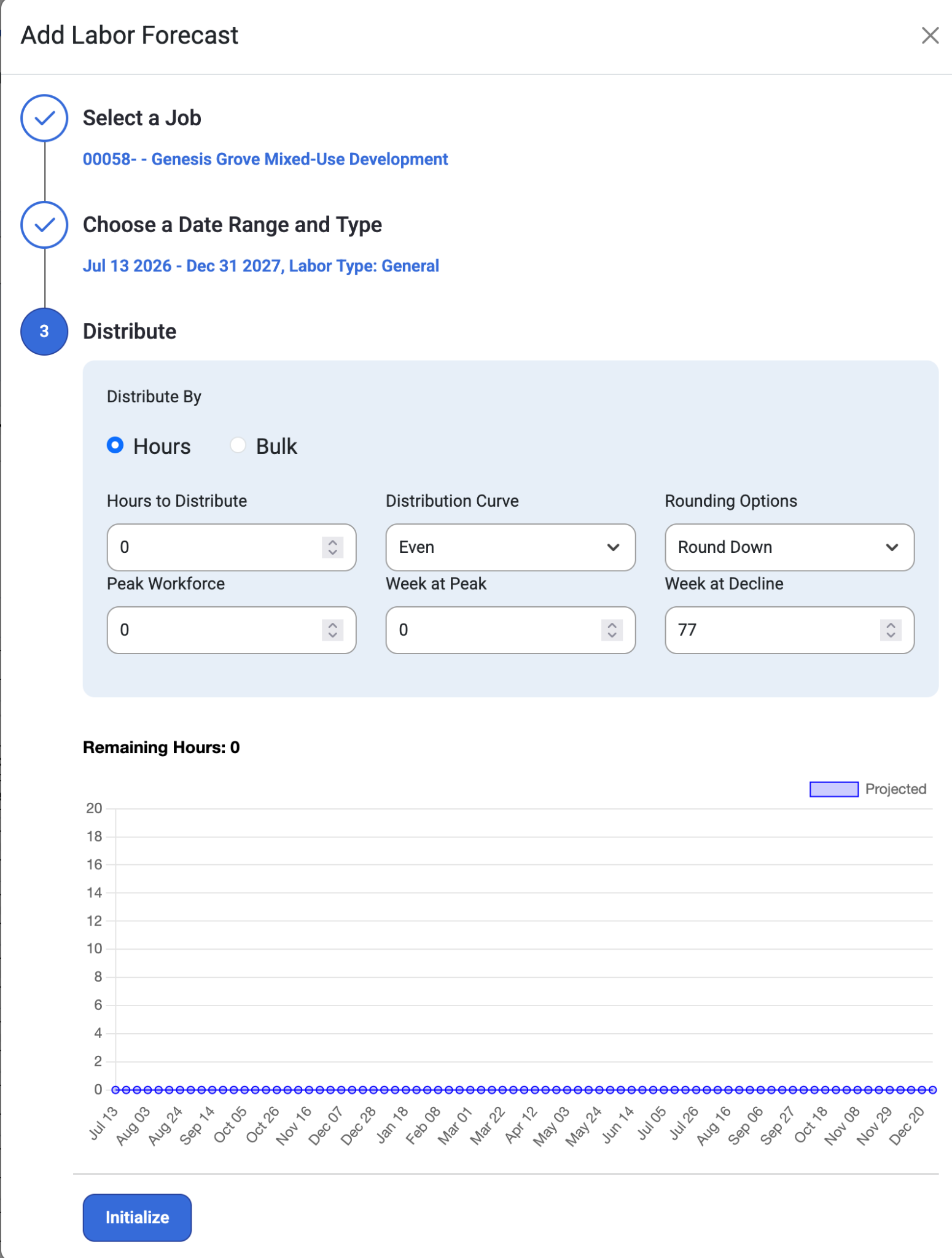Select the Bulk radio button
The height and width of the screenshot is (1258, 952).
click(x=238, y=445)
